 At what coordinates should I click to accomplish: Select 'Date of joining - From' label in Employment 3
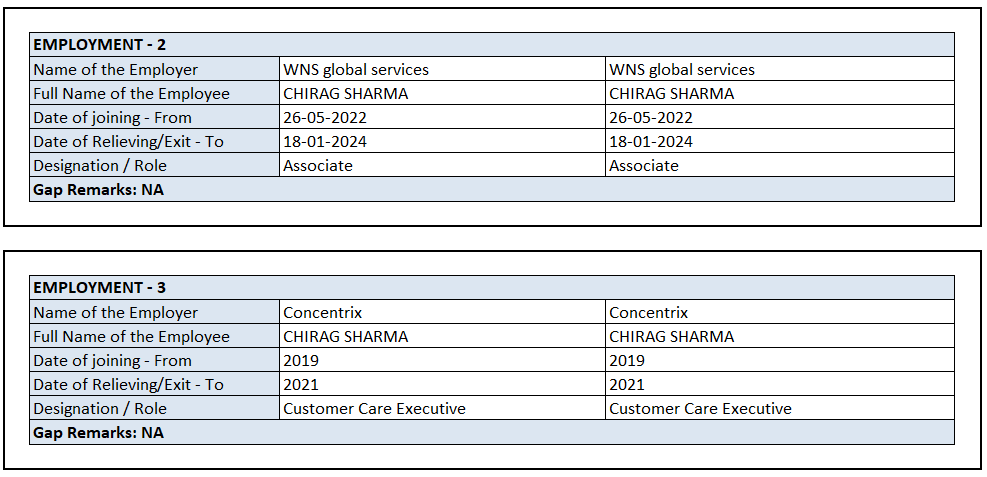[x=112, y=361]
